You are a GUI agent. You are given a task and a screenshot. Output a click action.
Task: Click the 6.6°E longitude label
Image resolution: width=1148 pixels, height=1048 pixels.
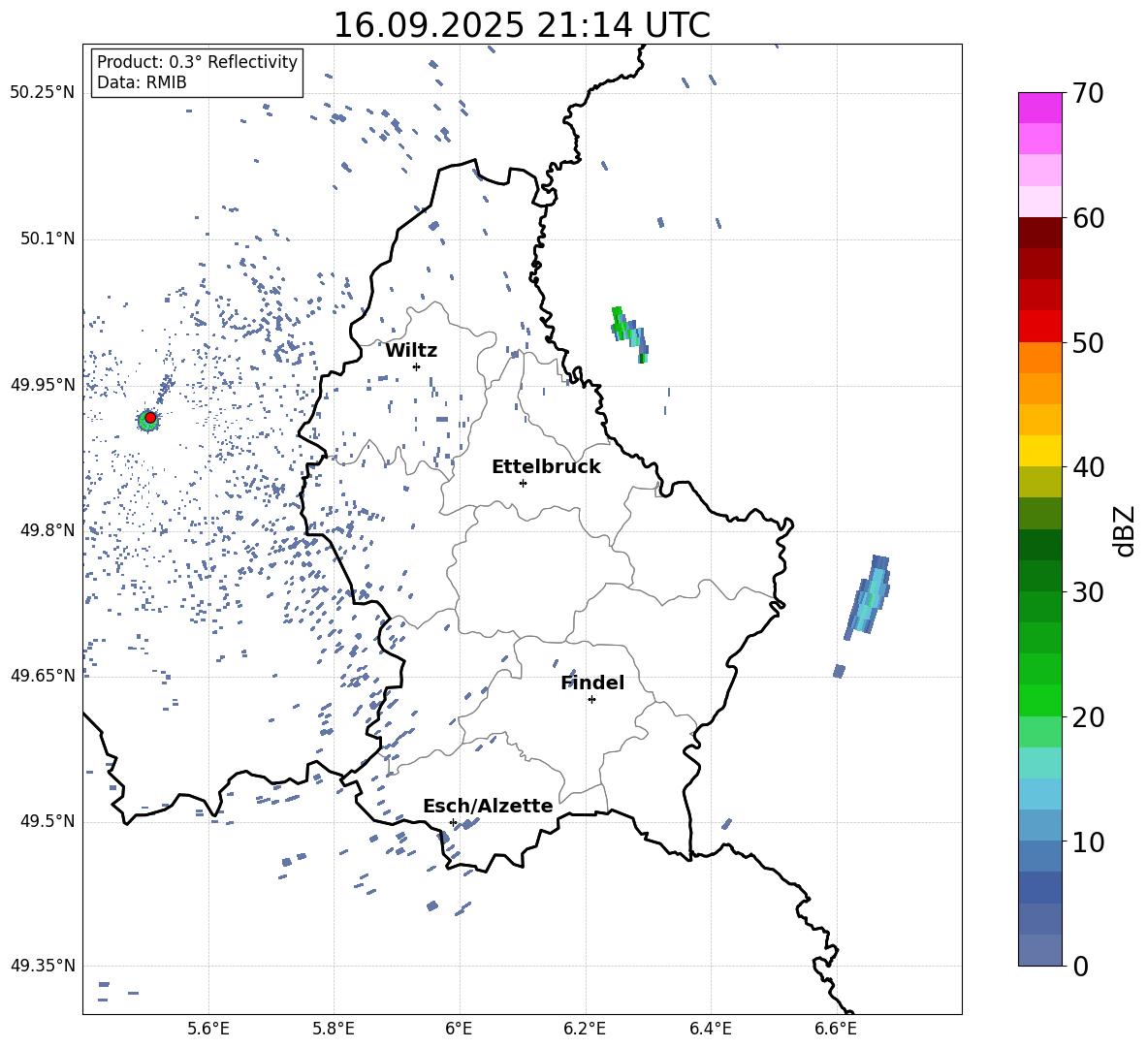(x=836, y=1030)
